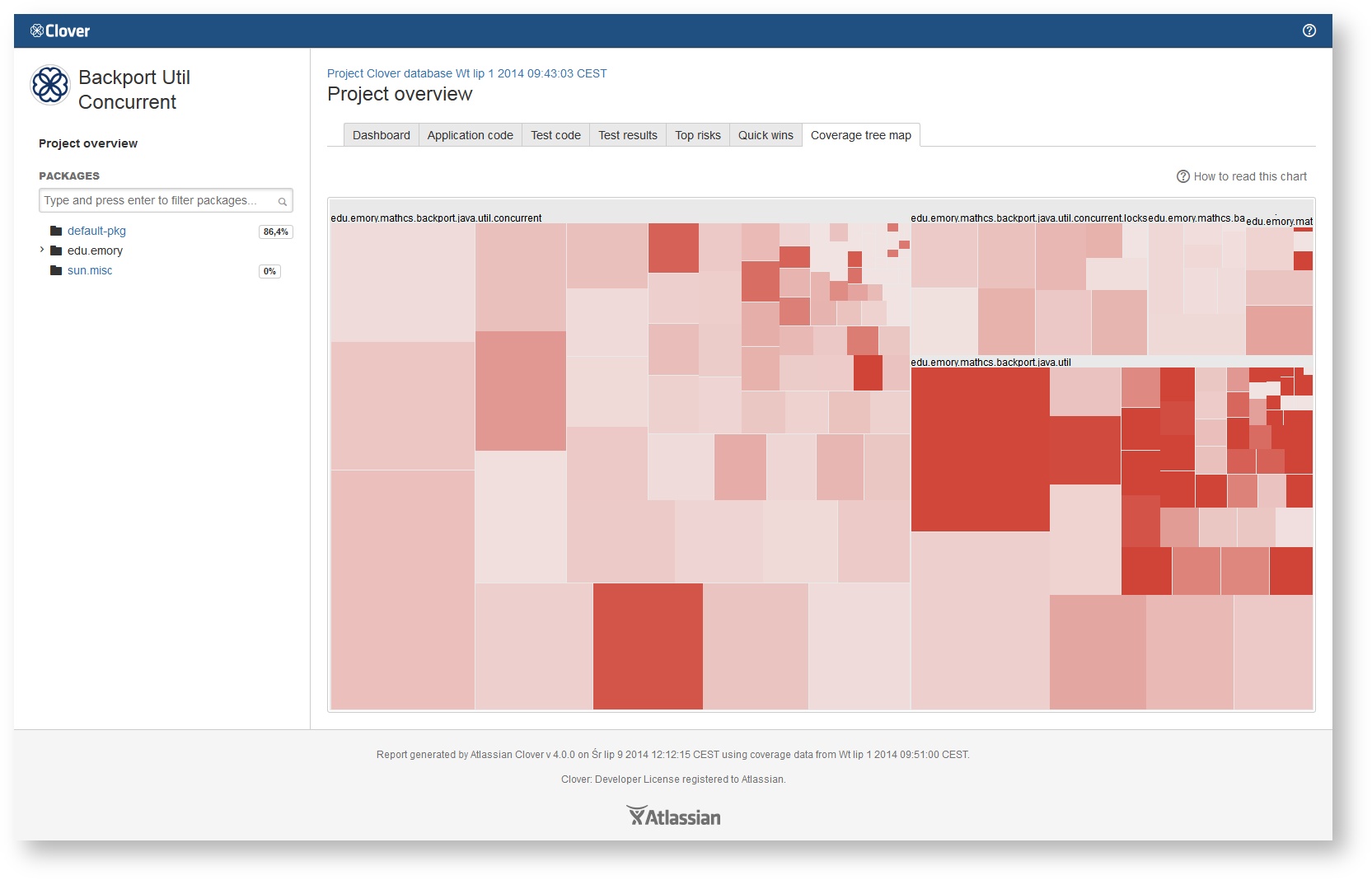This screenshot has width=1372, height=880.
Task: Click the Backport Util Concurrent project logo
Action: tap(50, 86)
